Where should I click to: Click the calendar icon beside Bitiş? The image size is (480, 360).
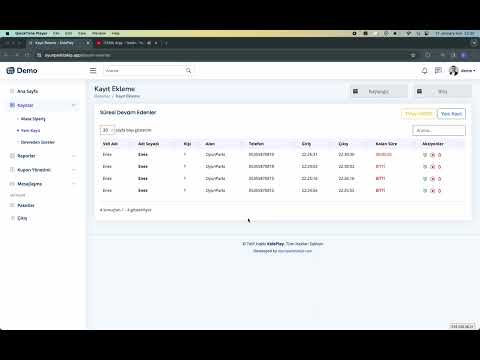[419, 91]
